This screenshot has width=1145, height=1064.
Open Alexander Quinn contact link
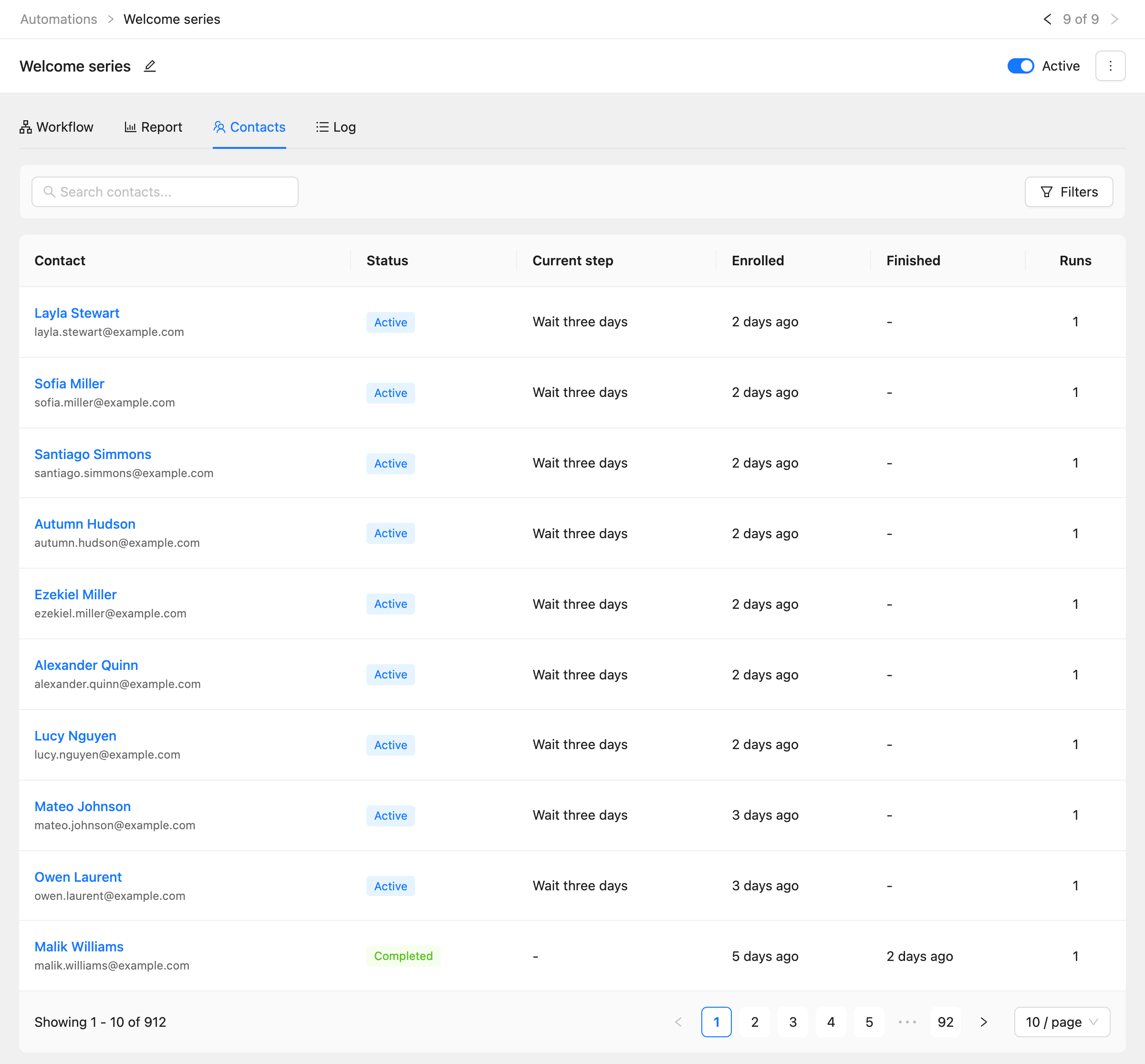click(86, 665)
